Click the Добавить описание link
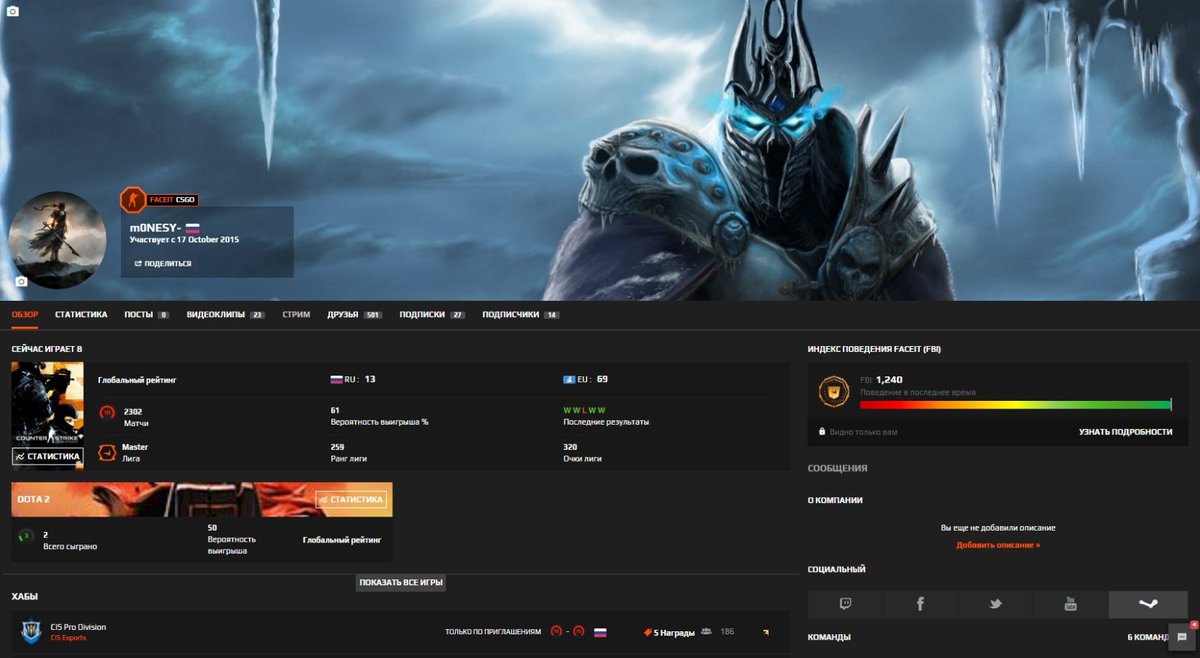 coord(998,545)
